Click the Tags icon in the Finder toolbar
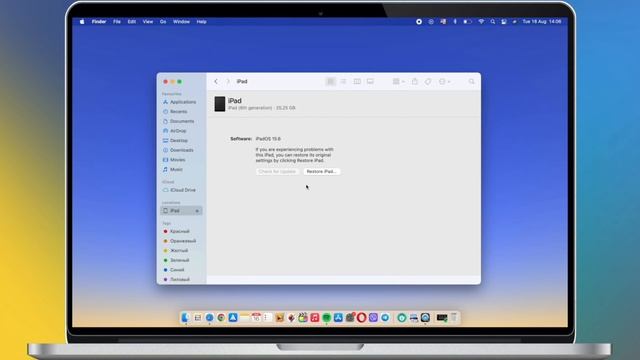The image size is (640, 360). pos(428,82)
